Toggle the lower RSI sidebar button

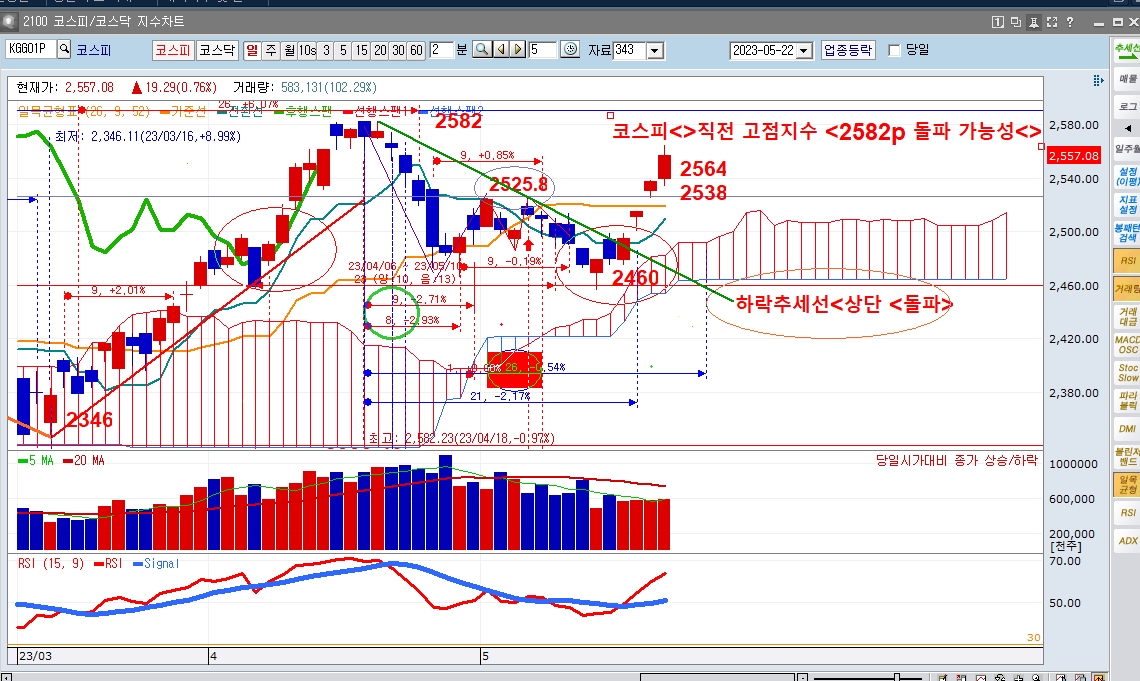(x=1127, y=512)
